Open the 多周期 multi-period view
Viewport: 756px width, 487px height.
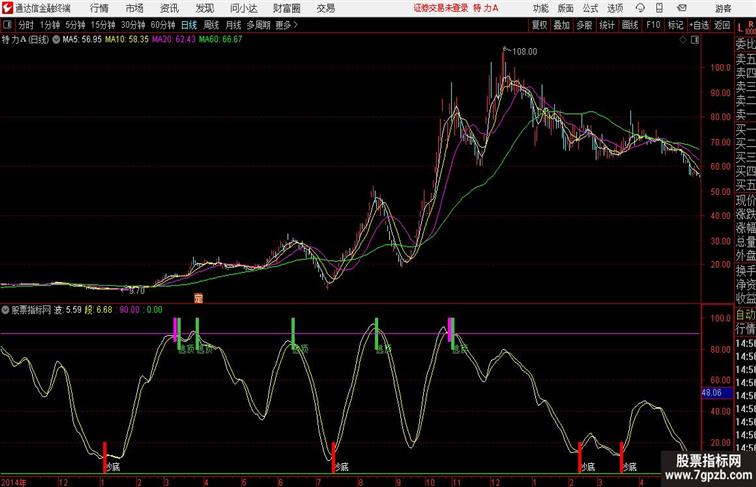click(258, 25)
